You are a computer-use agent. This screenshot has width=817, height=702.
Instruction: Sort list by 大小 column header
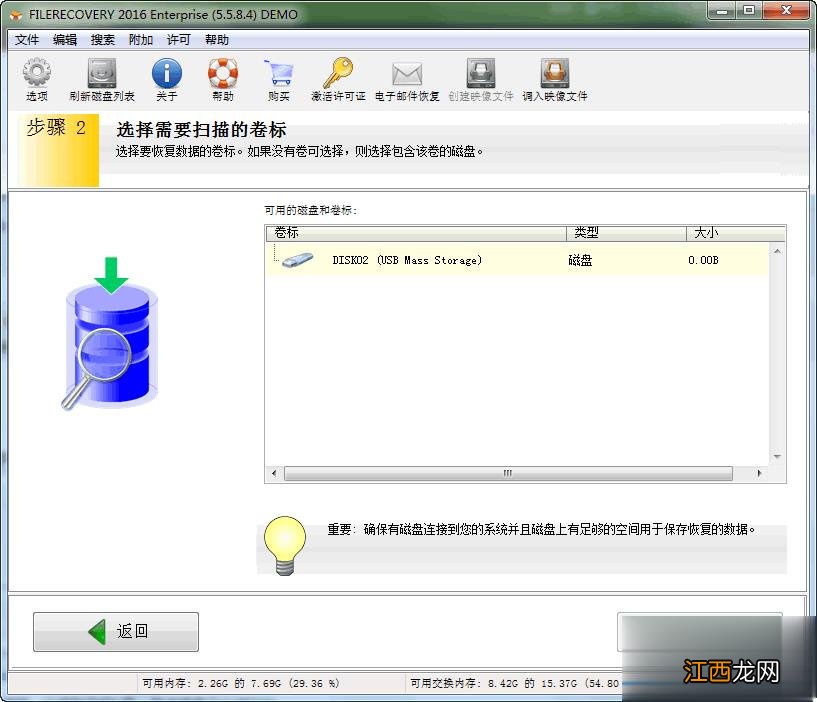728,233
